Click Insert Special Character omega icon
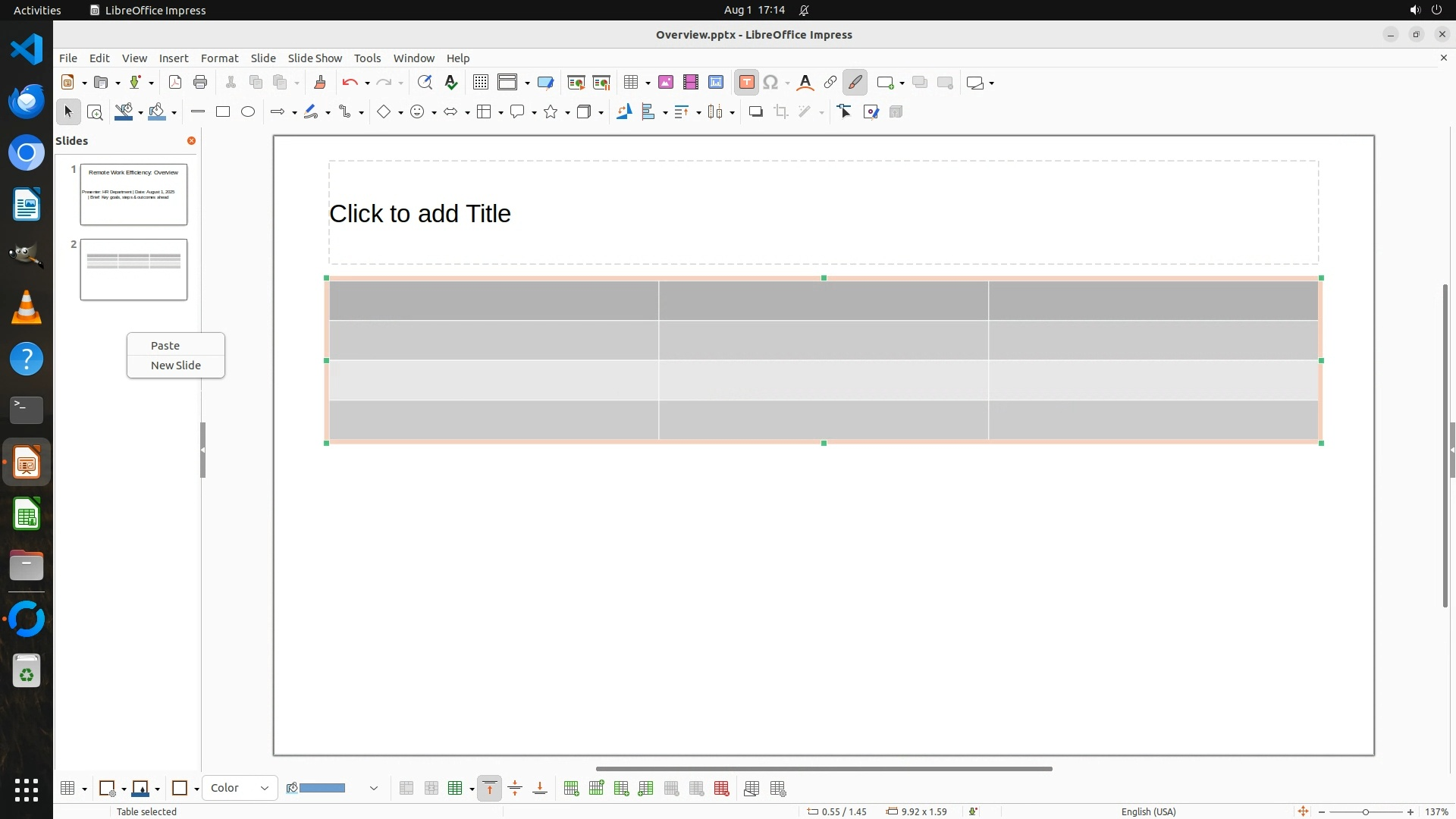This screenshot has width=1456, height=819. coord(770,83)
